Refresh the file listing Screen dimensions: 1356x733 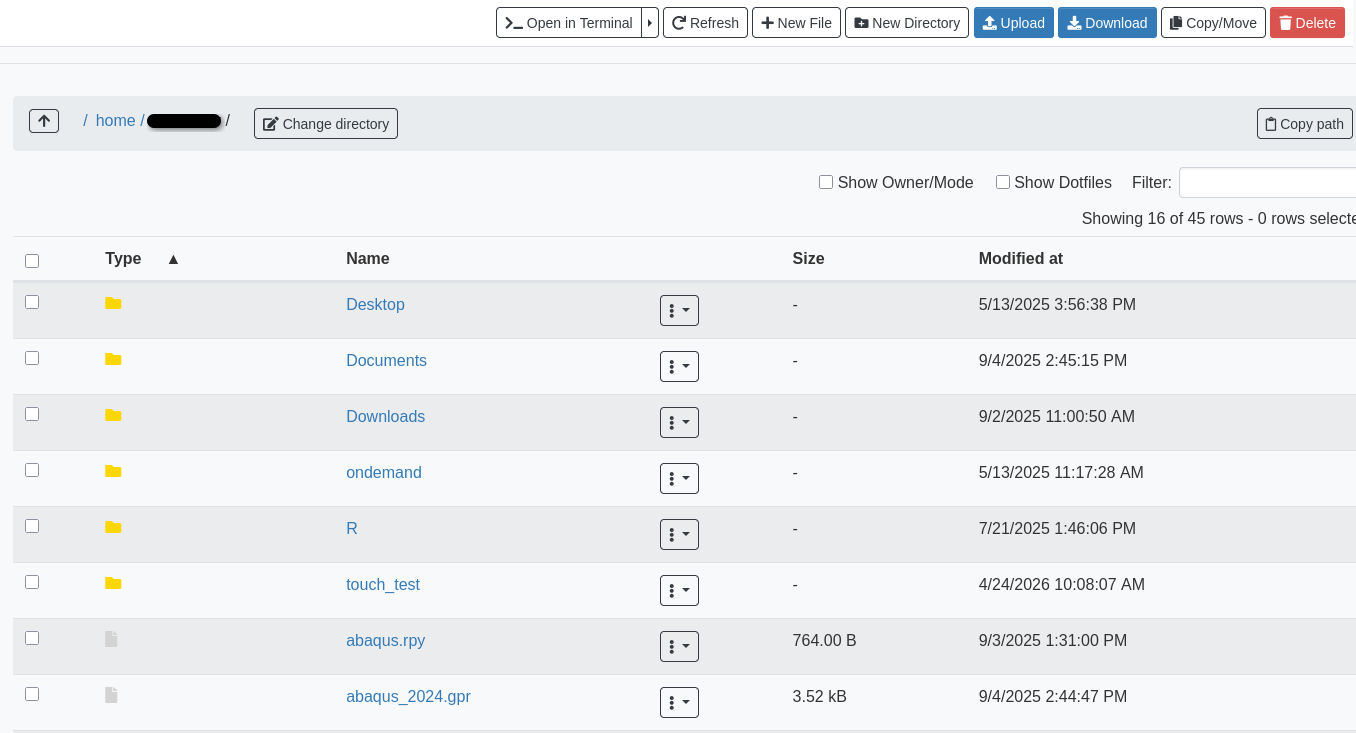[x=705, y=23]
